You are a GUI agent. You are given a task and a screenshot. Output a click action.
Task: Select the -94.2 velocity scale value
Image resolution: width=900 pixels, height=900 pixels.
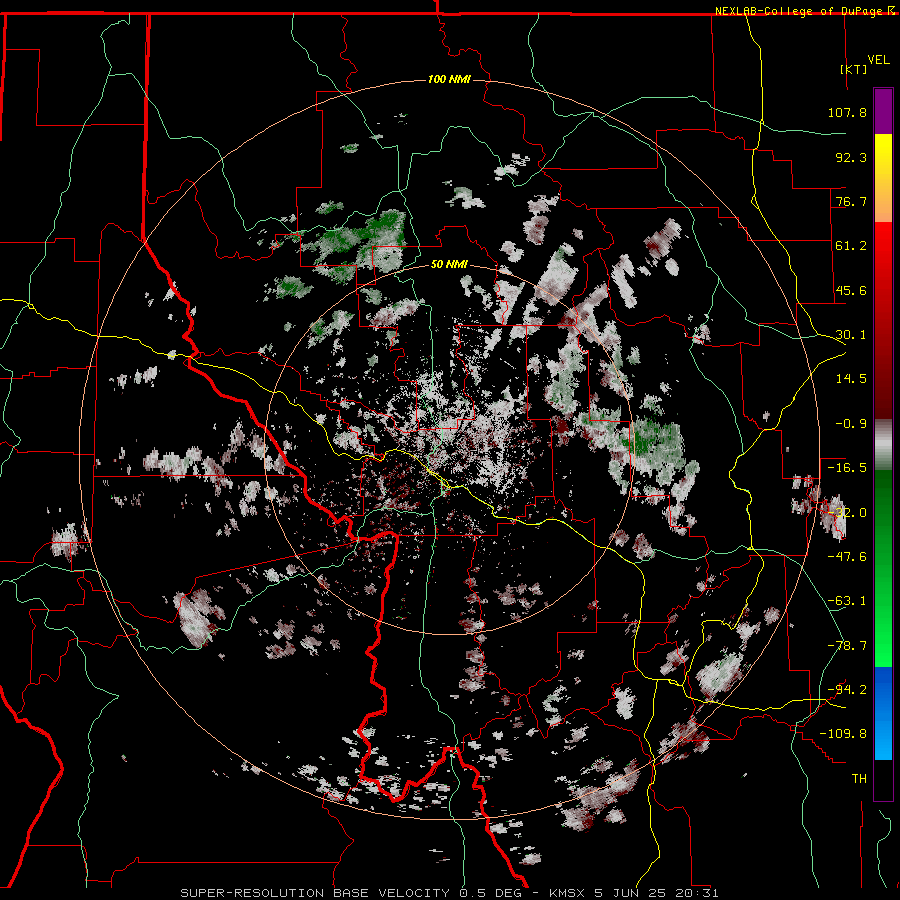pos(847,690)
